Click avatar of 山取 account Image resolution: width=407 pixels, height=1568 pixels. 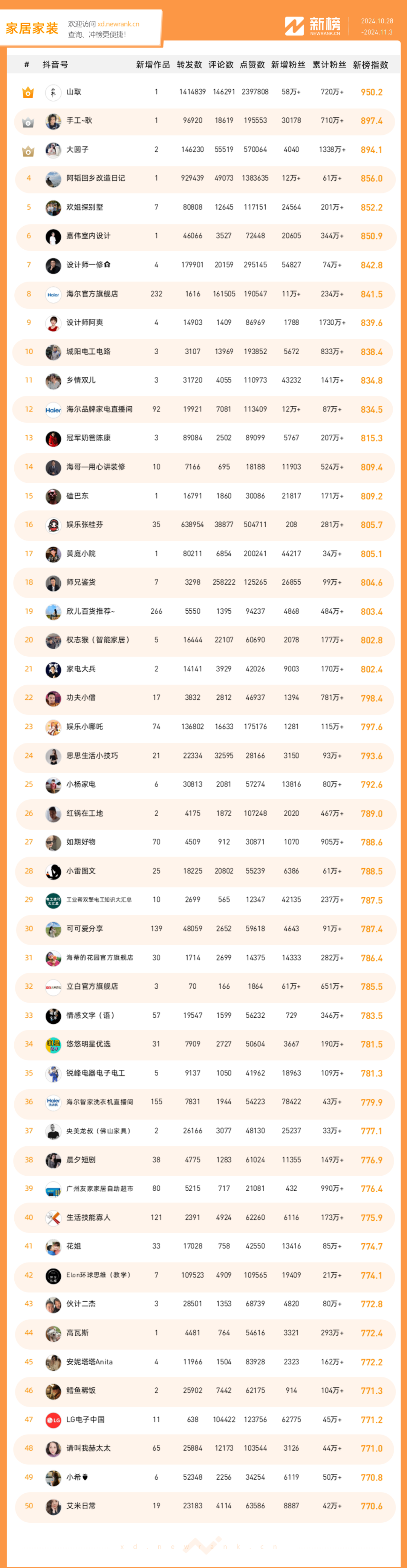54,92
